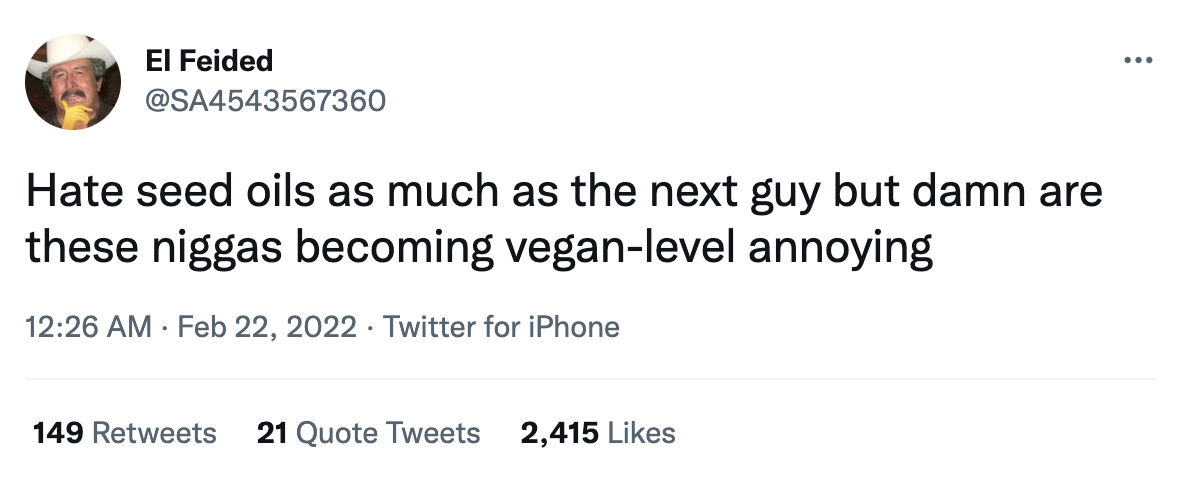Screen dimensions: 1182x478
Task: Click the bold 21 quote count
Action: tap(272, 433)
